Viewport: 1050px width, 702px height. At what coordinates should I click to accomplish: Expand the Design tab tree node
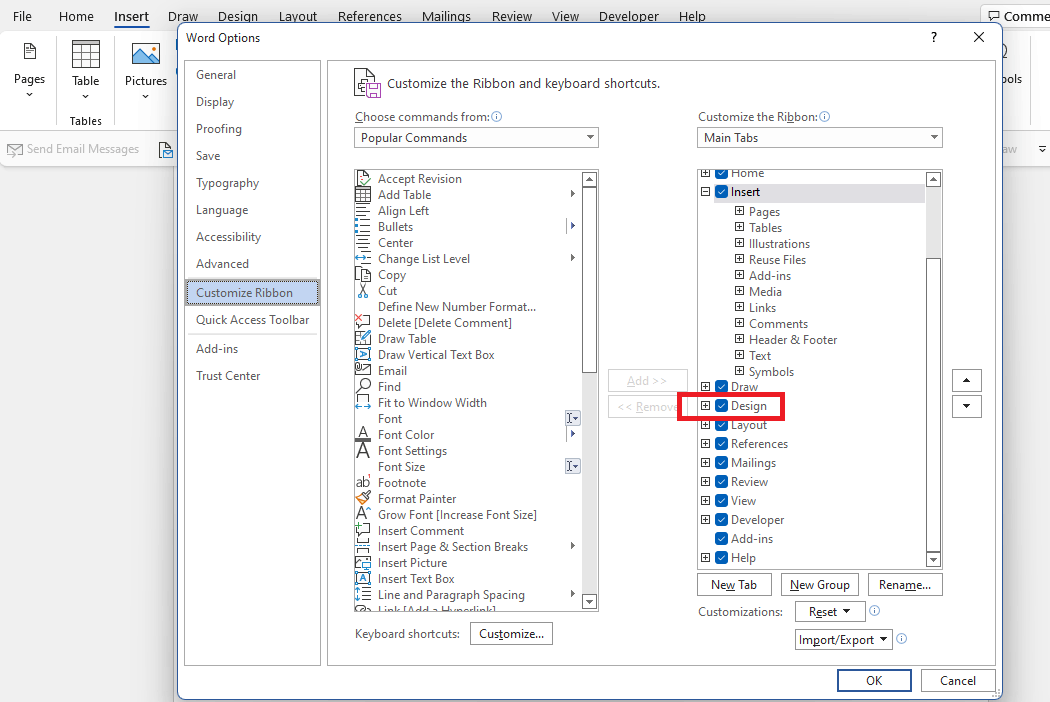[x=705, y=405]
